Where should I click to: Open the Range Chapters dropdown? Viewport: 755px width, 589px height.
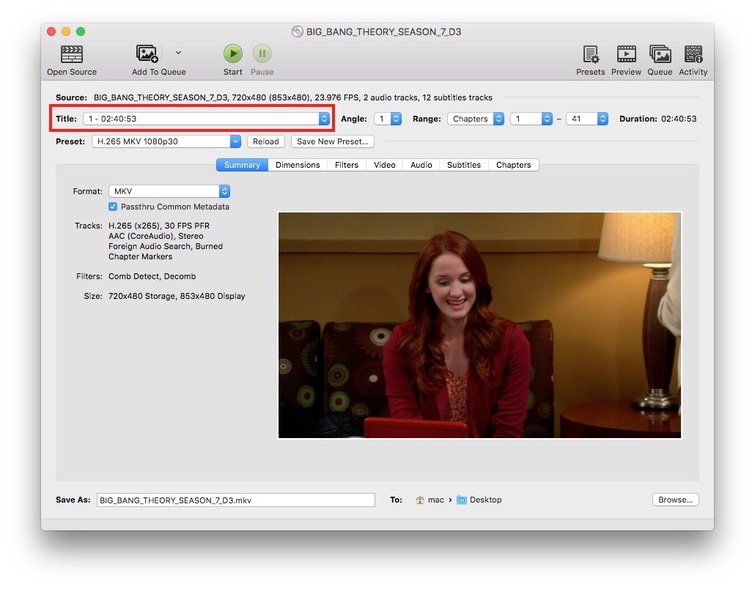(476, 119)
